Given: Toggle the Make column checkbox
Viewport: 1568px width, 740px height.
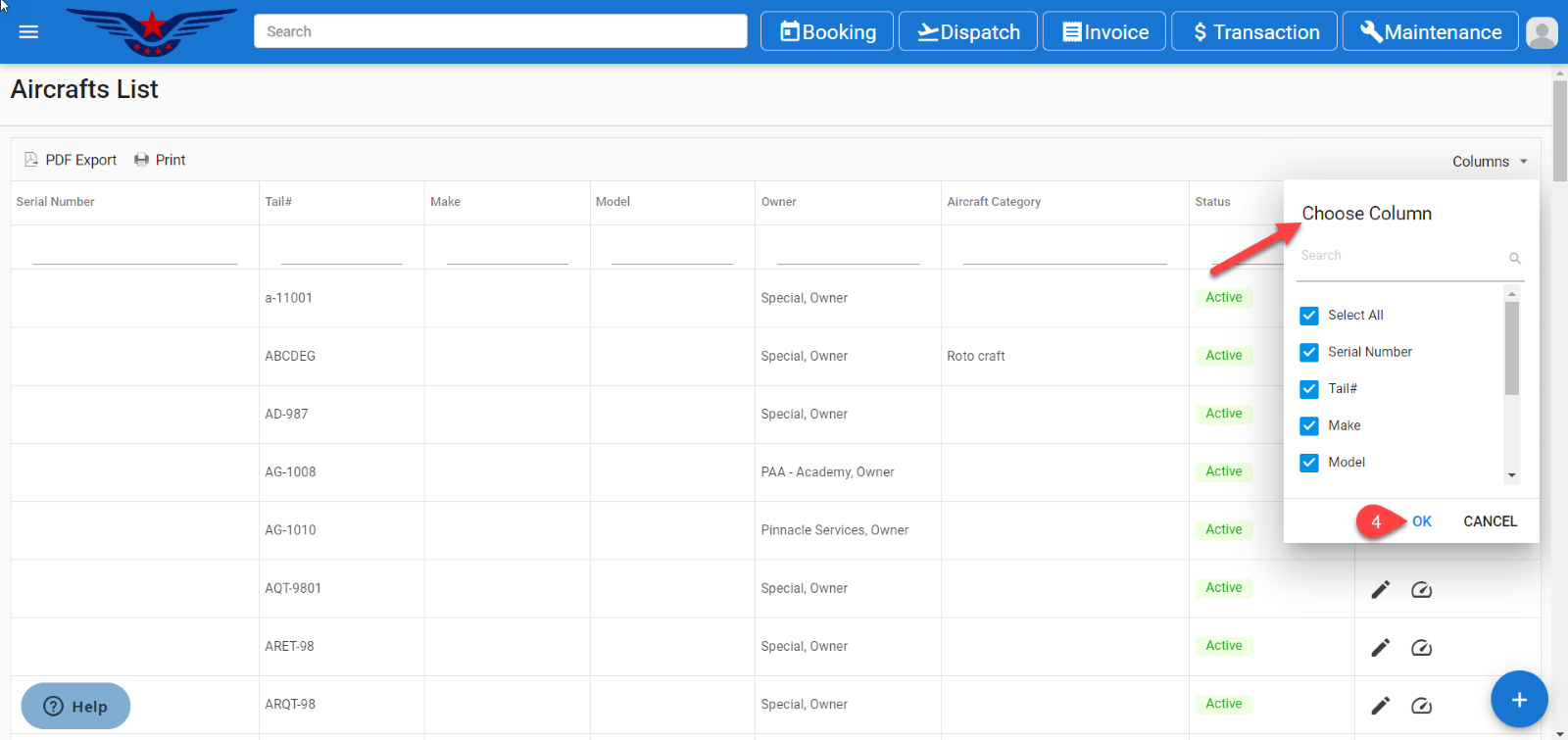Looking at the screenshot, I should tap(1309, 425).
